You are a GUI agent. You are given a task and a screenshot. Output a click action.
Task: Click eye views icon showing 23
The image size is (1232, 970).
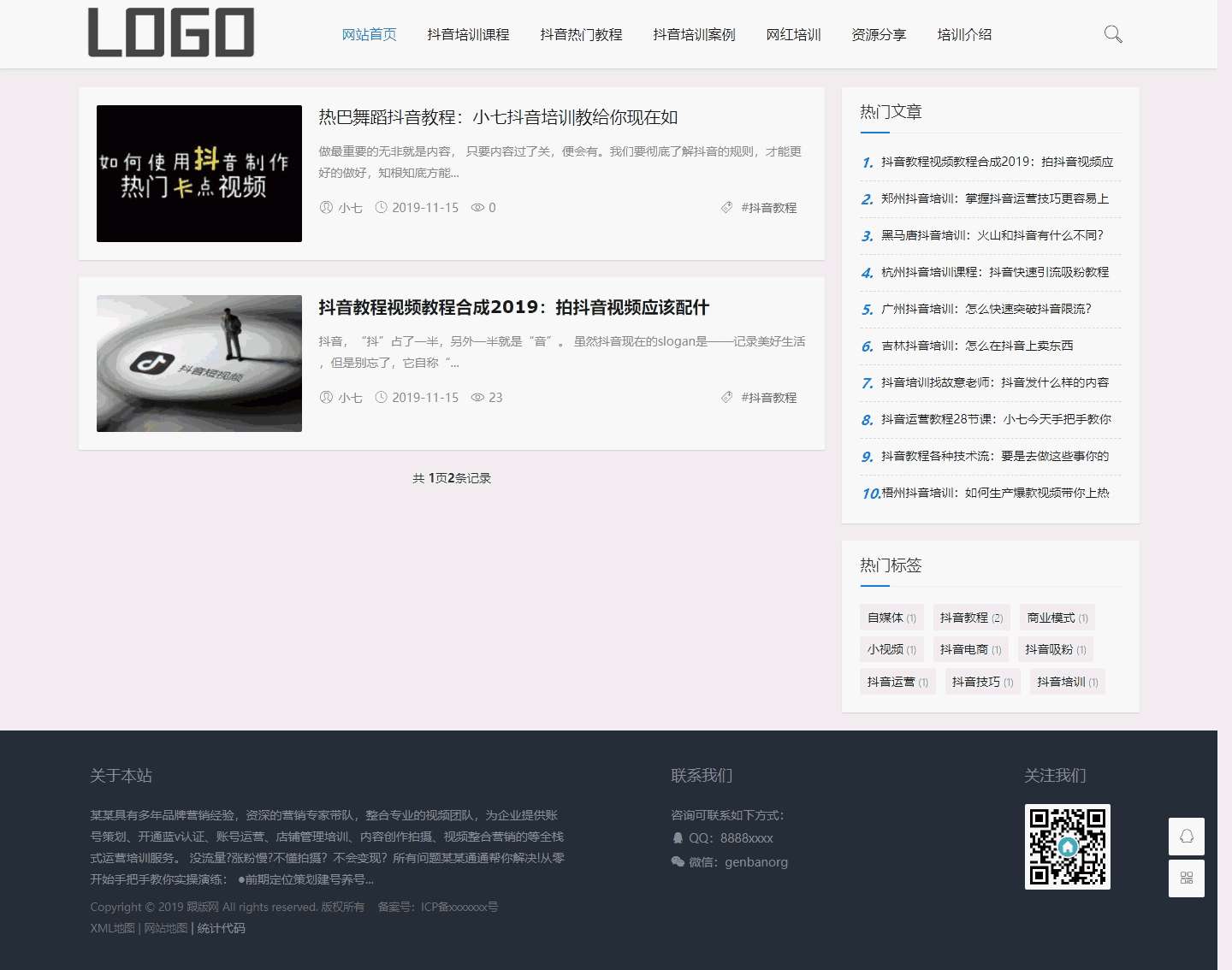[x=477, y=398]
